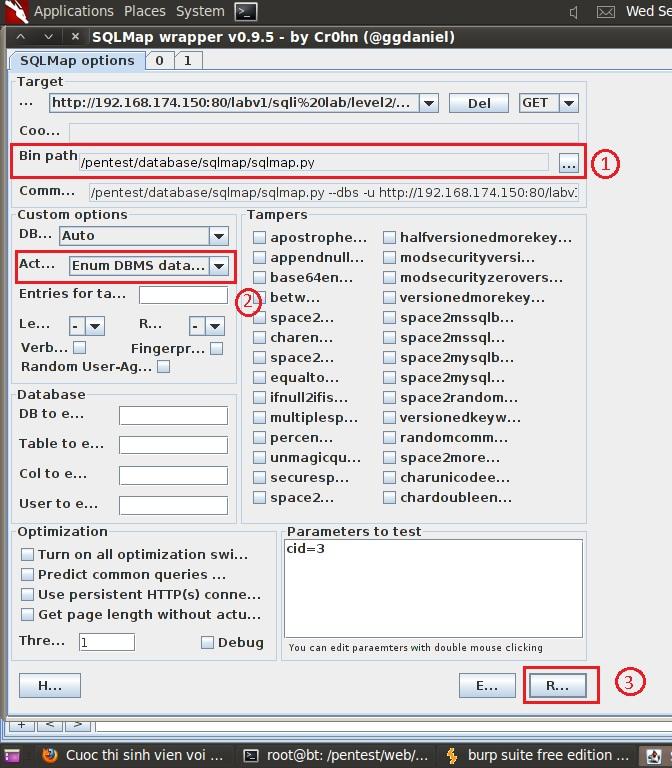Click the Col to enumerate input field
672x768 pixels.
173,476
